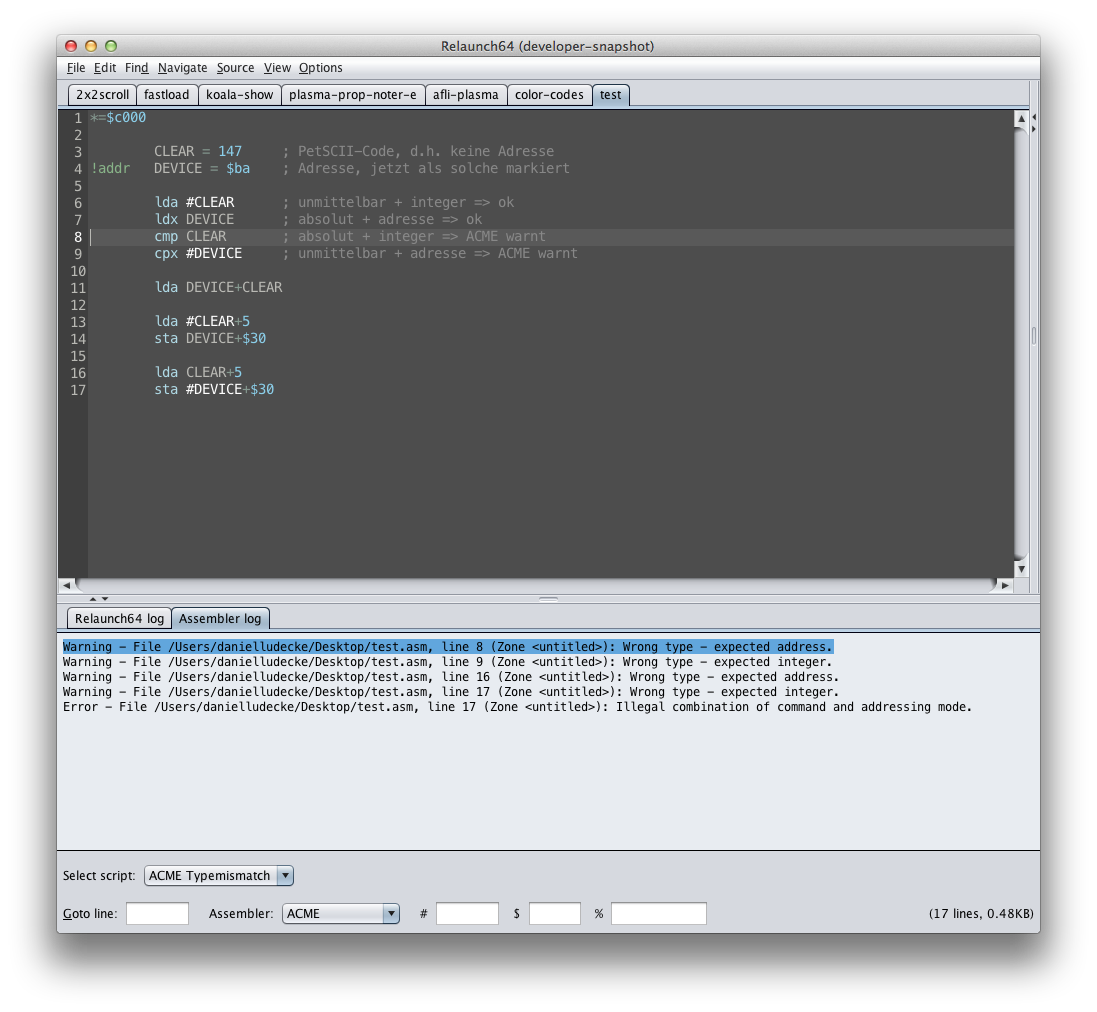Switch to the koala-show tab

pos(239,95)
